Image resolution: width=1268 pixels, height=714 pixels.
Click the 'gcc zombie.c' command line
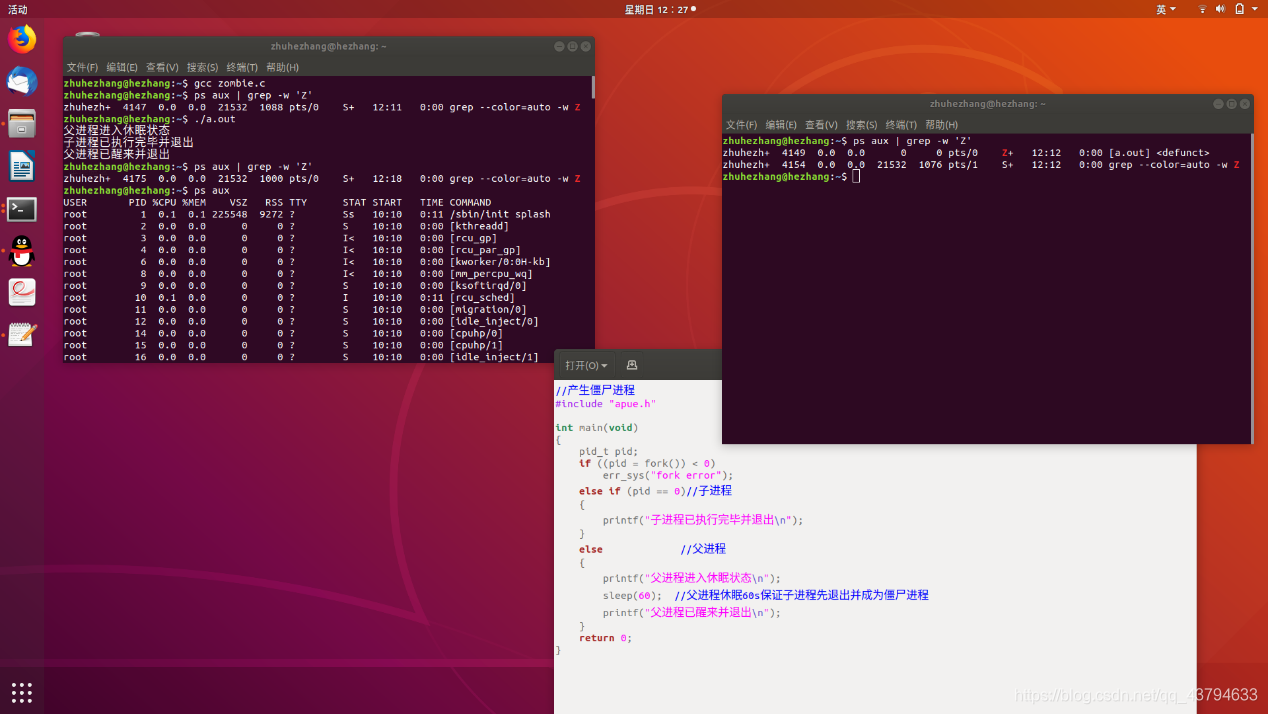pos(230,82)
